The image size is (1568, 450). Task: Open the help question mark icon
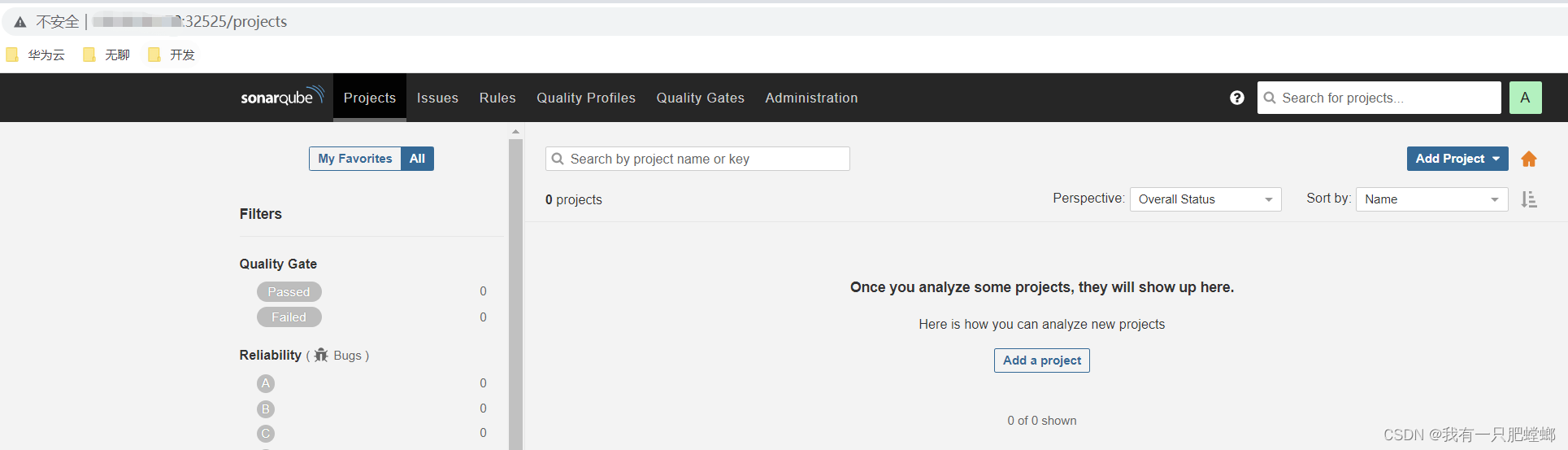1237,98
